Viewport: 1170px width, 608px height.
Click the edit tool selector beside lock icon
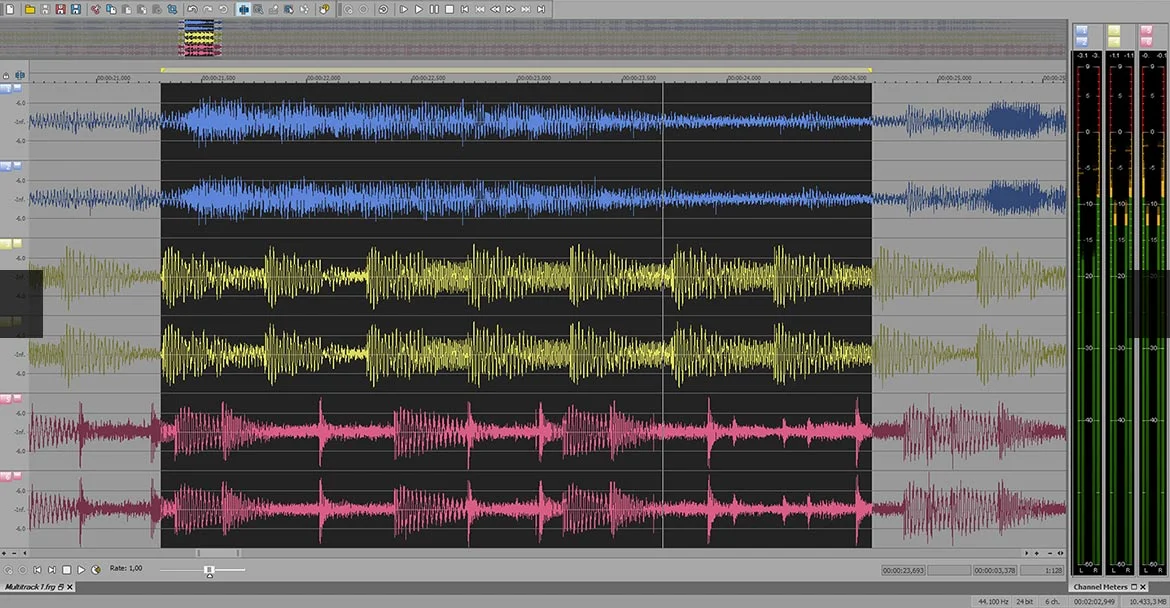[x=20, y=75]
